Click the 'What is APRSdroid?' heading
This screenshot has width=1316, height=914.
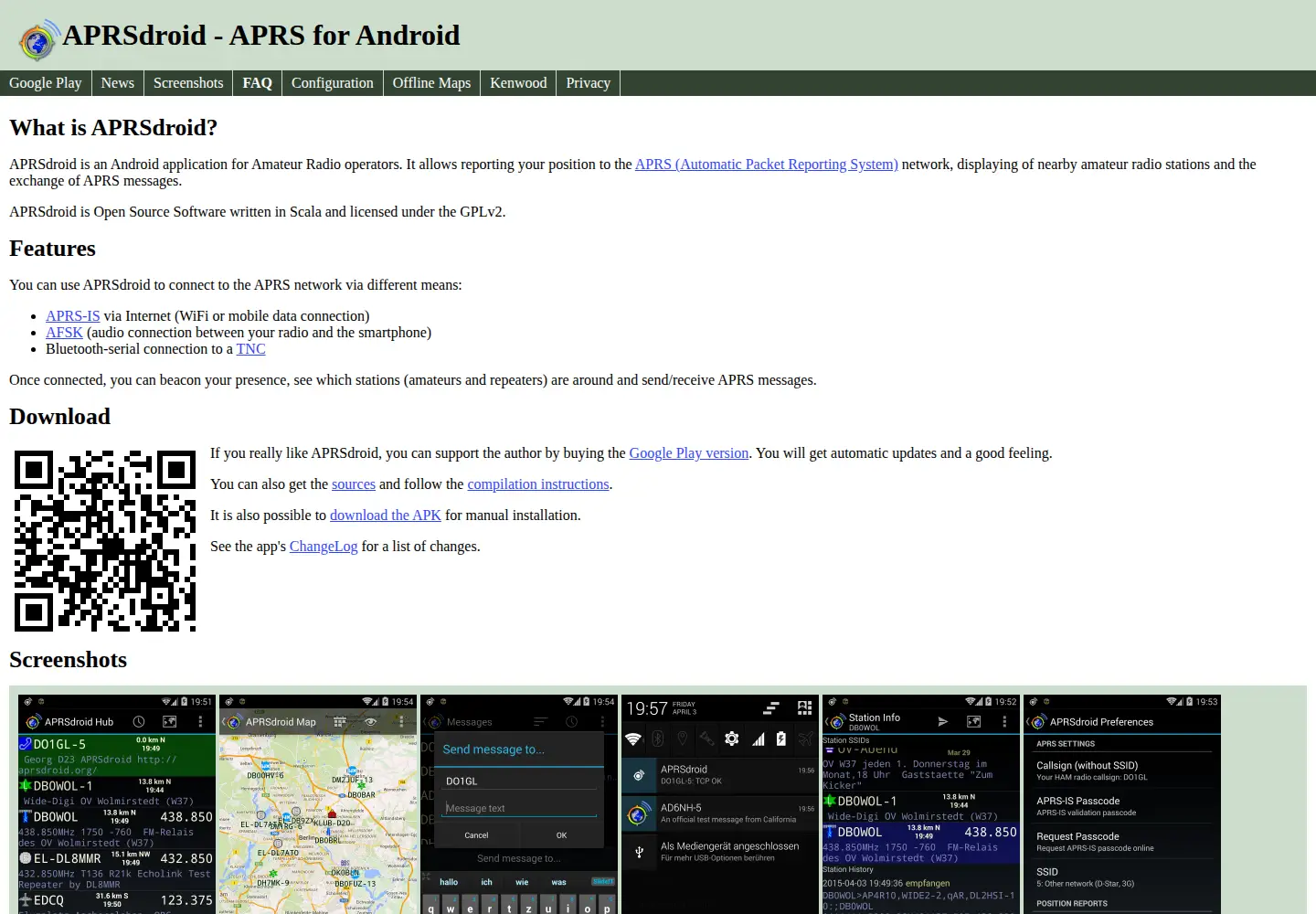click(x=113, y=128)
